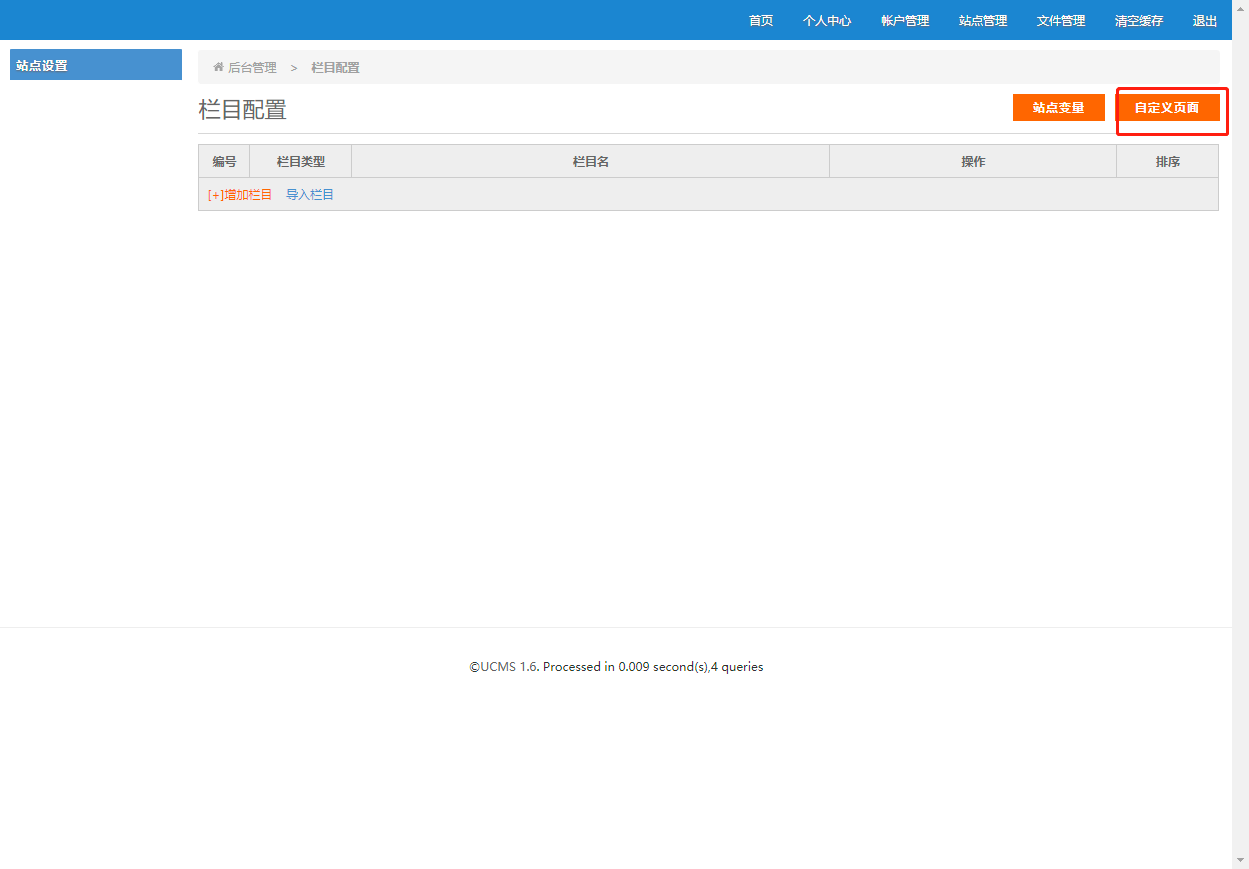Log out via the 退出 link
This screenshot has height=869, width=1249.
[x=1205, y=21]
